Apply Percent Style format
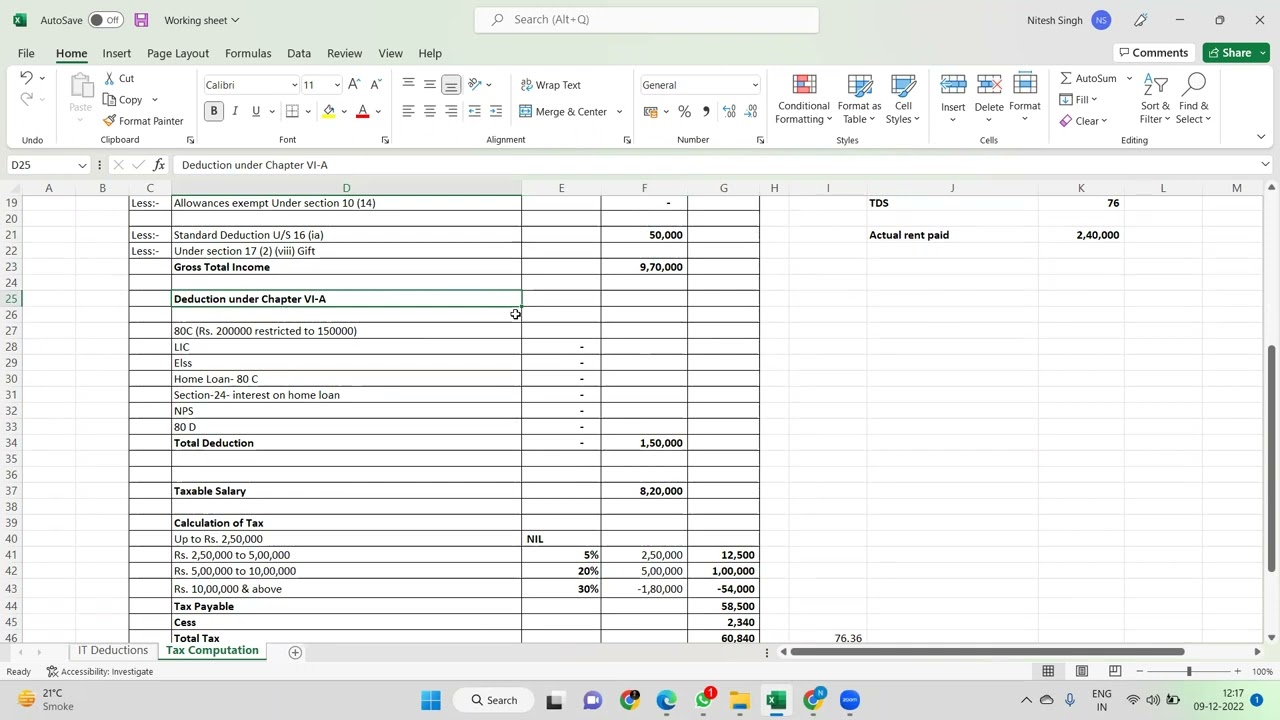 tap(684, 111)
